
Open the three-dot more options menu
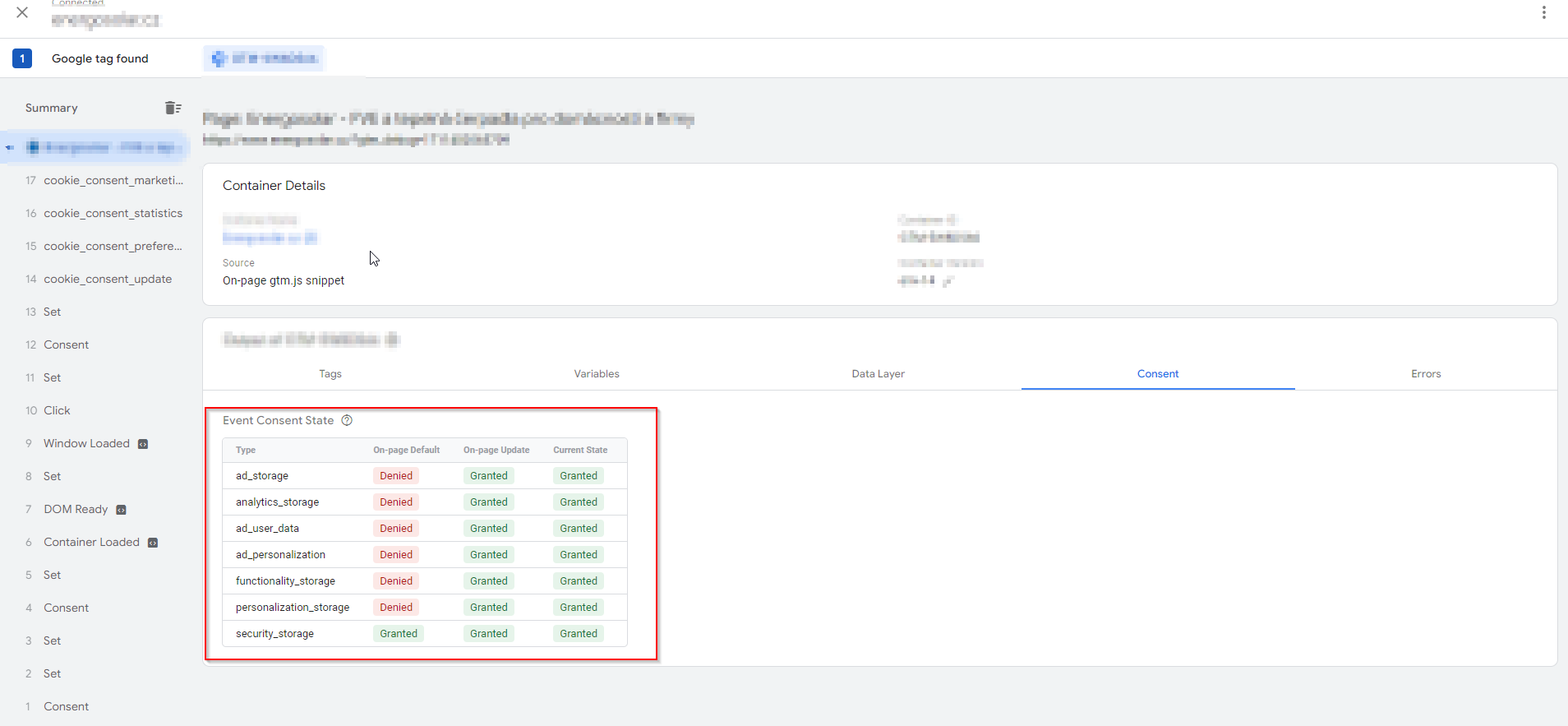pos(1544,12)
